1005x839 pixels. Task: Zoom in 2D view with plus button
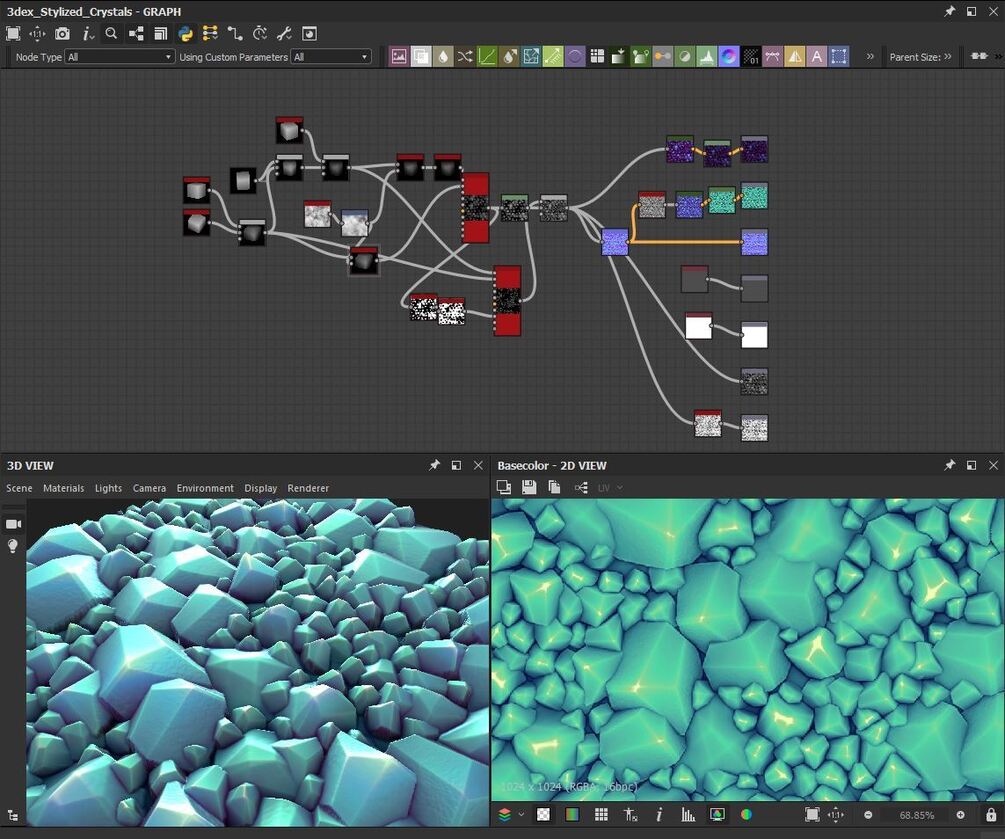coord(960,815)
